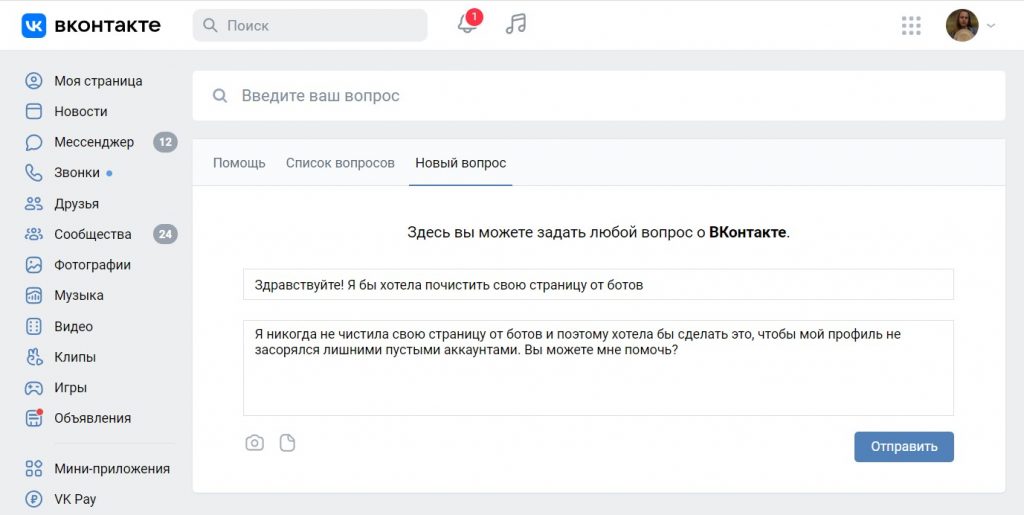Go to Новости link
Screen dimensions: 1024x515
click(x=80, y=112)
